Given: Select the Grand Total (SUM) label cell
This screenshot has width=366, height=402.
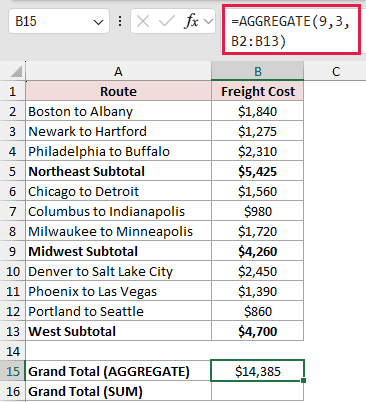Looking at the screenshot, I should tap(118, 391).
